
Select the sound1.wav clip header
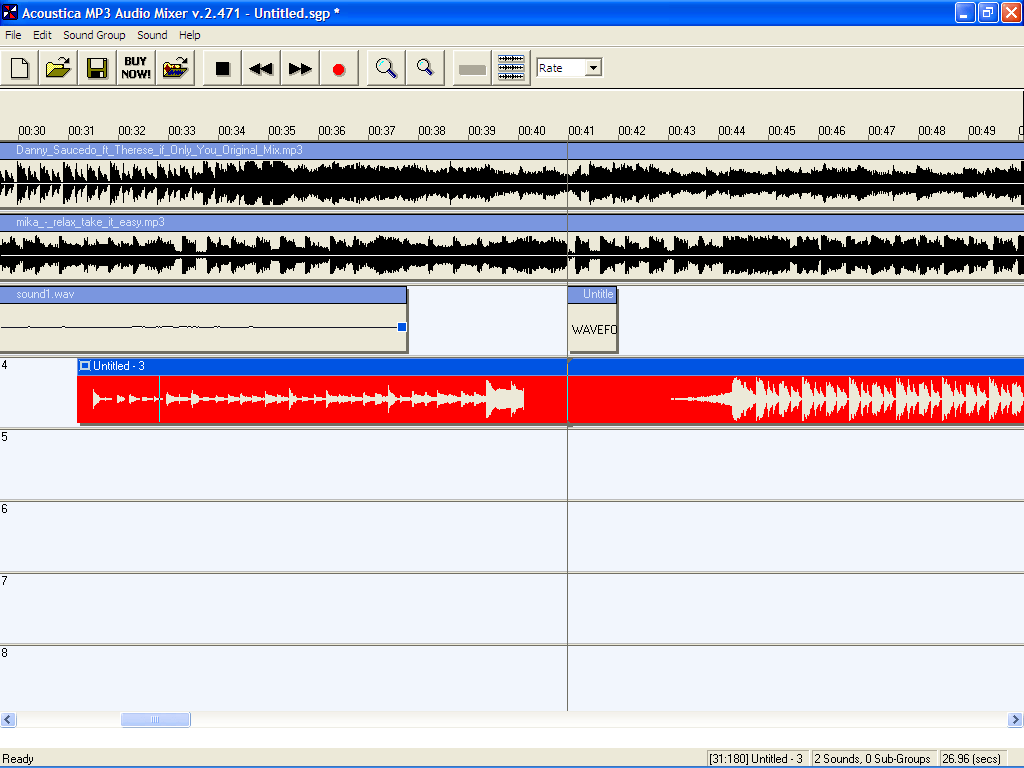pos(200,293)
